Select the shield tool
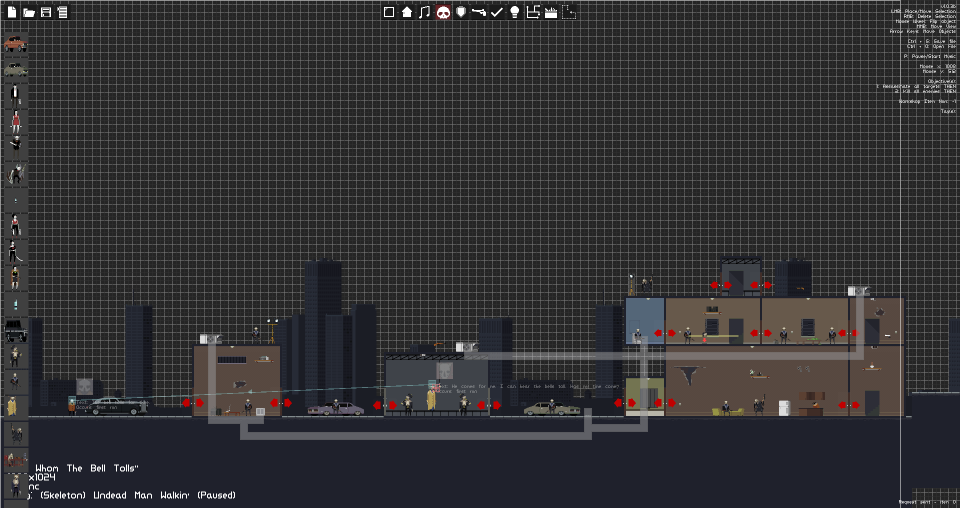 [461, 12]
